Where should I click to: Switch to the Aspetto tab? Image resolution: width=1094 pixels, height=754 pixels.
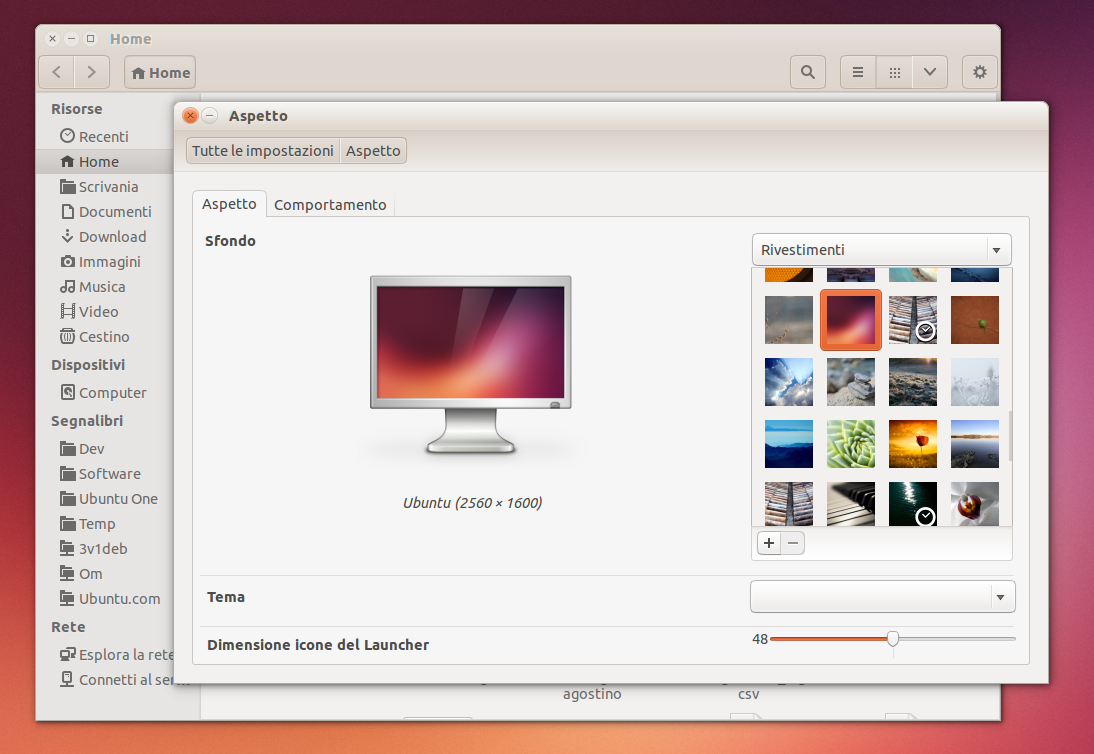point(229,204)
